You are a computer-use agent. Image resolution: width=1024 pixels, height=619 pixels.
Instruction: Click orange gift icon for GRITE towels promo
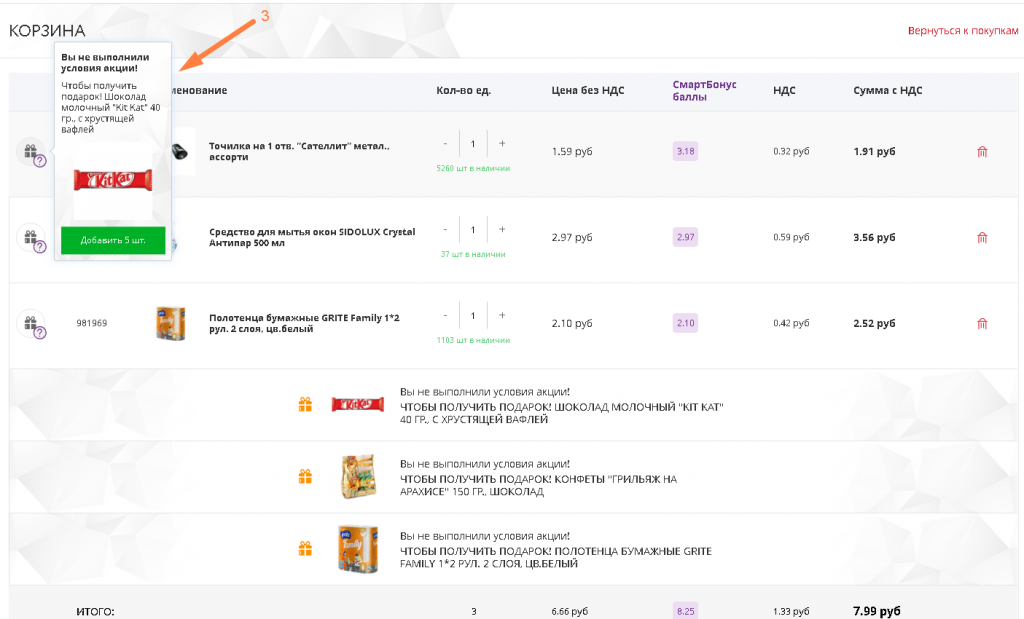[x=305, y=548]
